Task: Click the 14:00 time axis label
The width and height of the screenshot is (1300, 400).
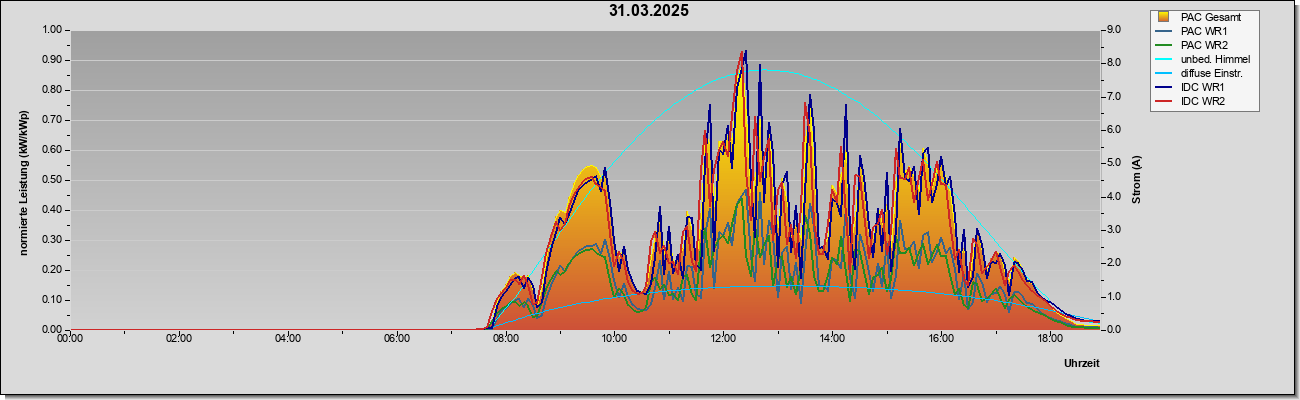Action: click(832, 339)
